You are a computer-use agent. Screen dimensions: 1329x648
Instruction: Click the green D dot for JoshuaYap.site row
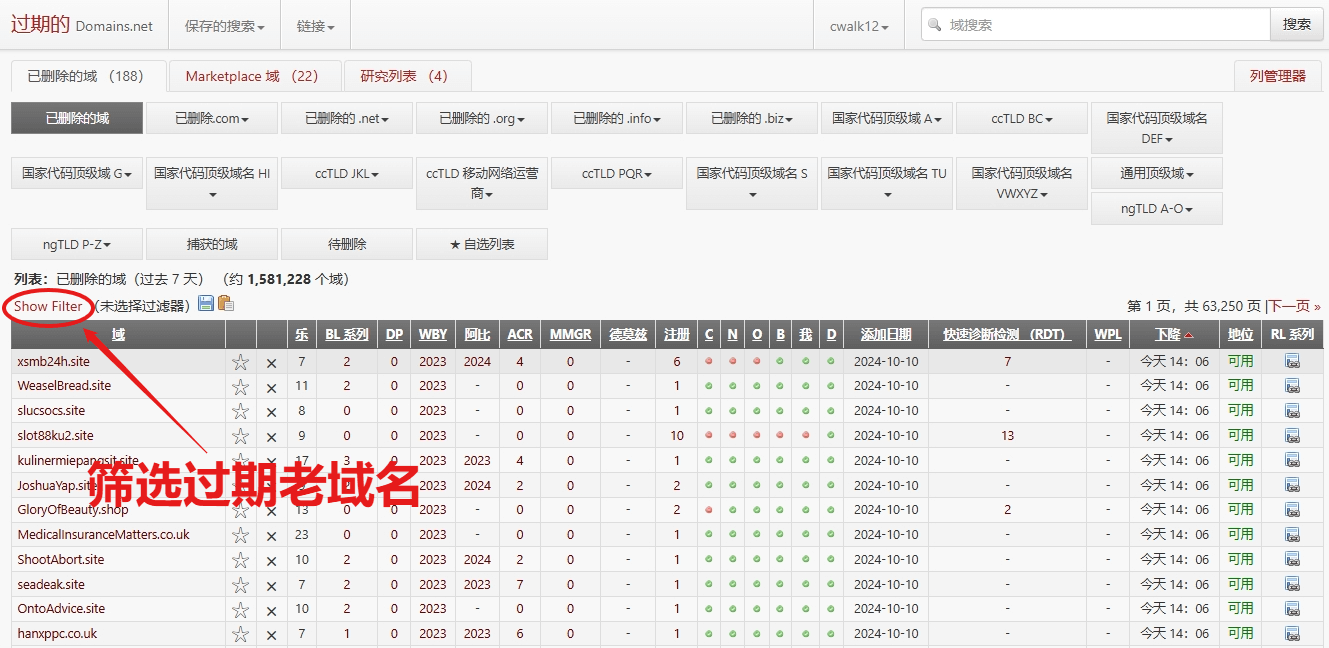tap(831, 485)
